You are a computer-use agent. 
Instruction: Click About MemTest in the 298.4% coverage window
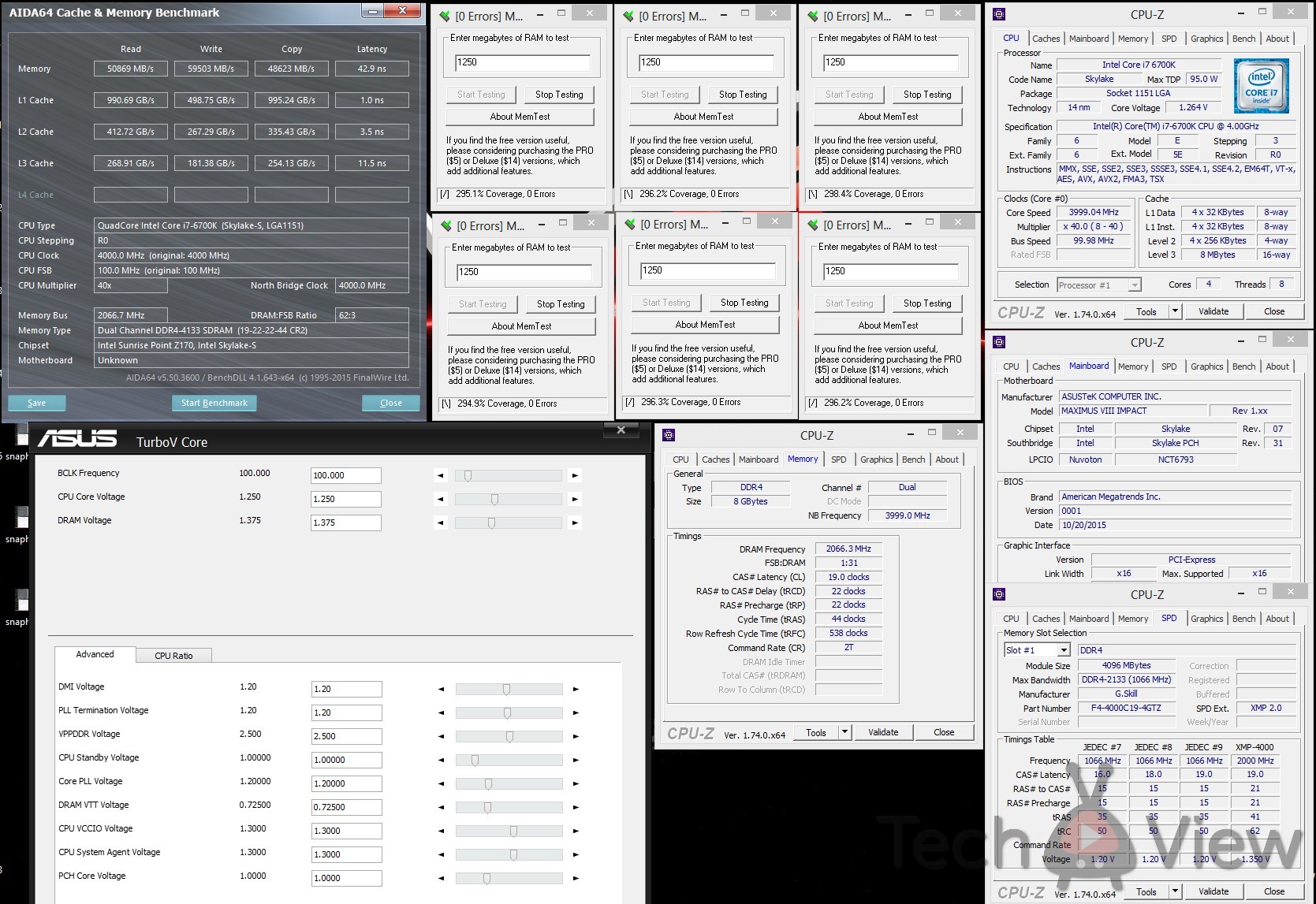(888, 117)
